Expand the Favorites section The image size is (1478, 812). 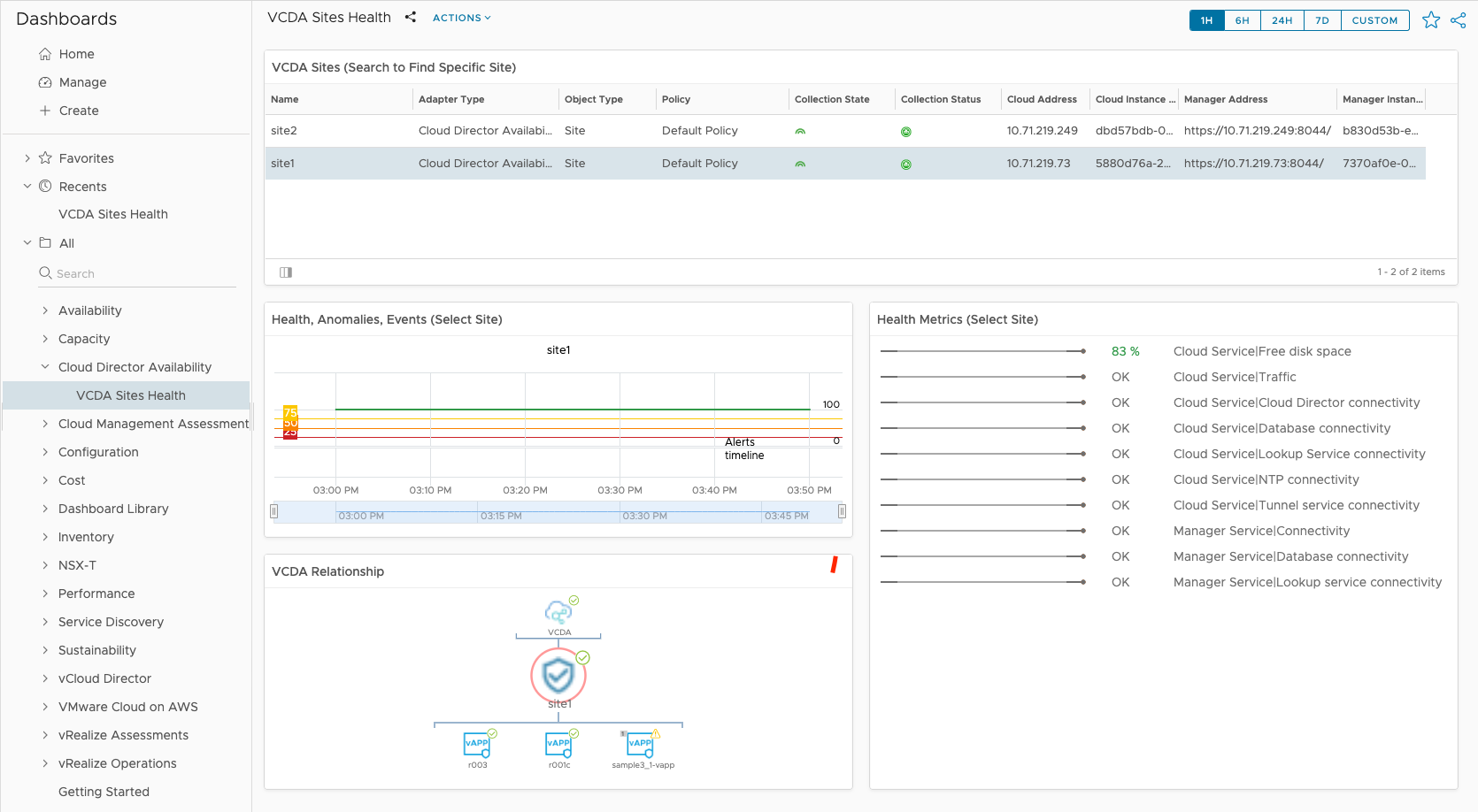point(27,158)
